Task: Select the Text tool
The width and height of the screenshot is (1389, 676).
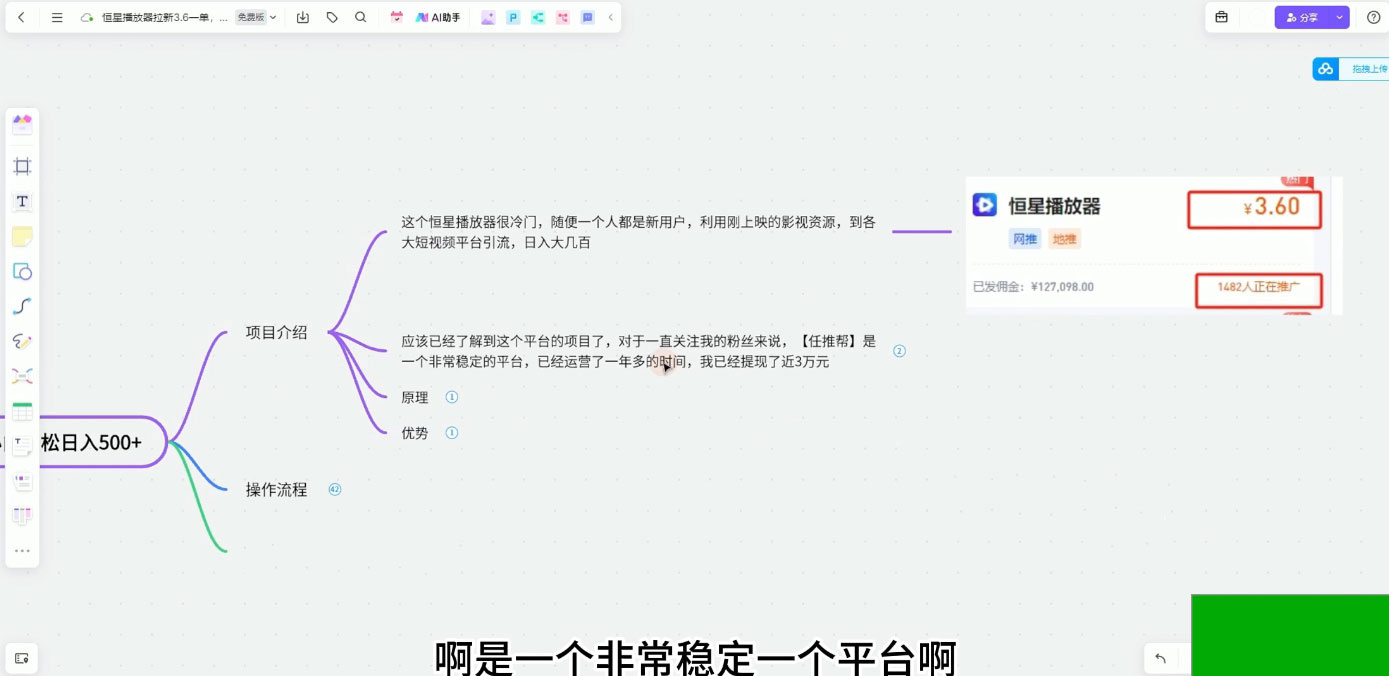Action: pyautogui.click(x=22, y=201)
